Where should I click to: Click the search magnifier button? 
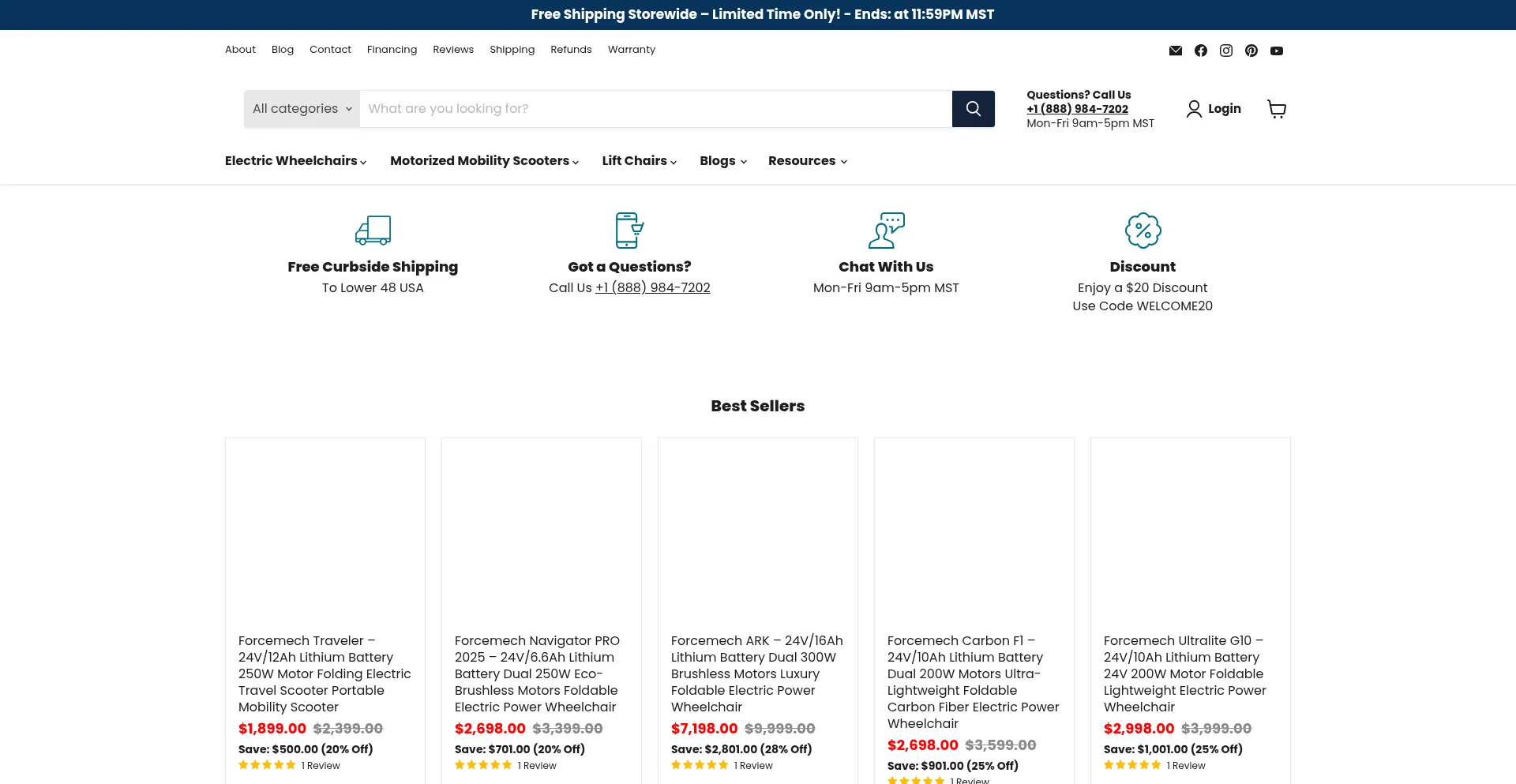pos(973,109)
